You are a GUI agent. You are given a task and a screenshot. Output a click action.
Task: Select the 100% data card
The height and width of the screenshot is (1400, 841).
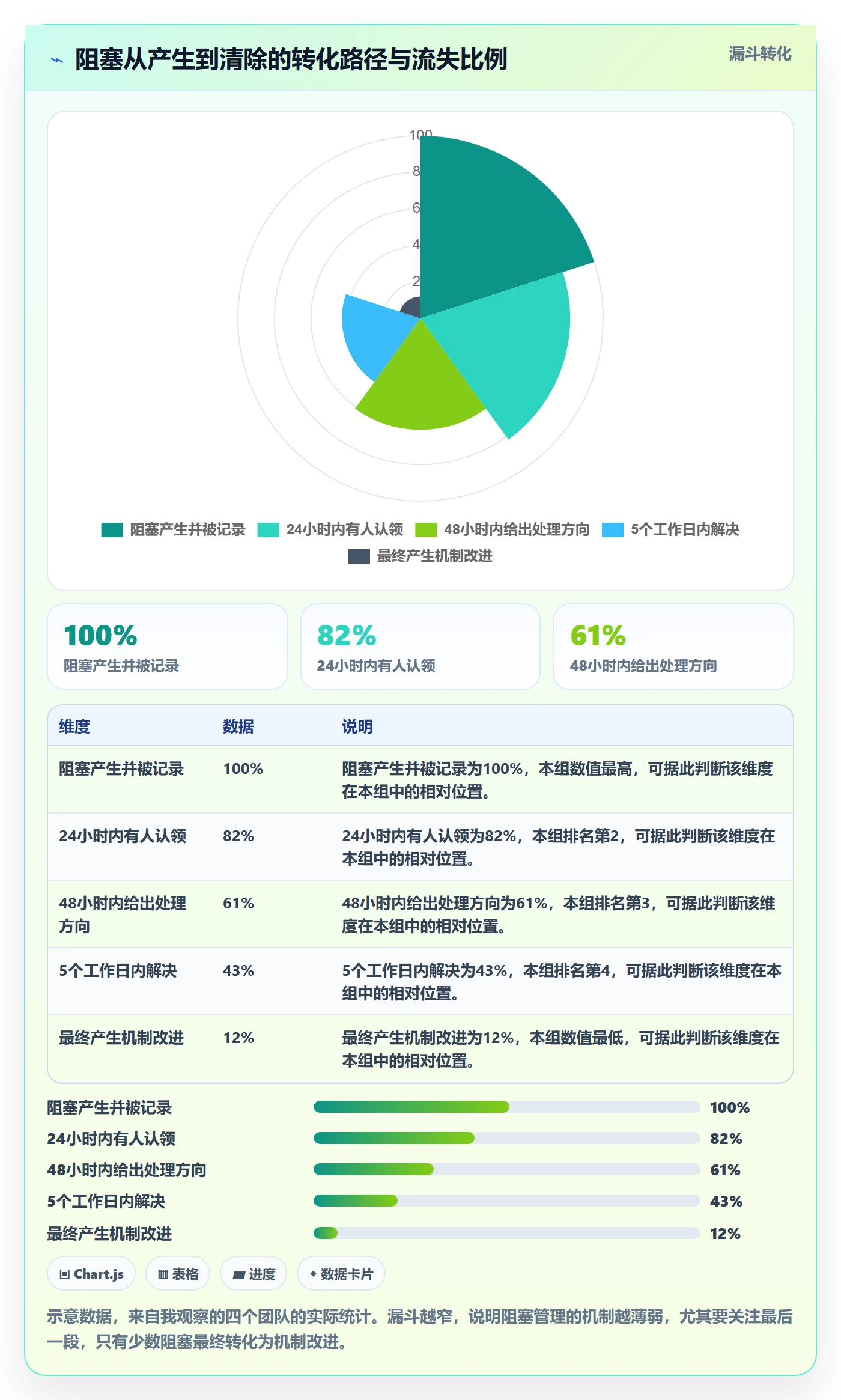click(x=168, y=647)
